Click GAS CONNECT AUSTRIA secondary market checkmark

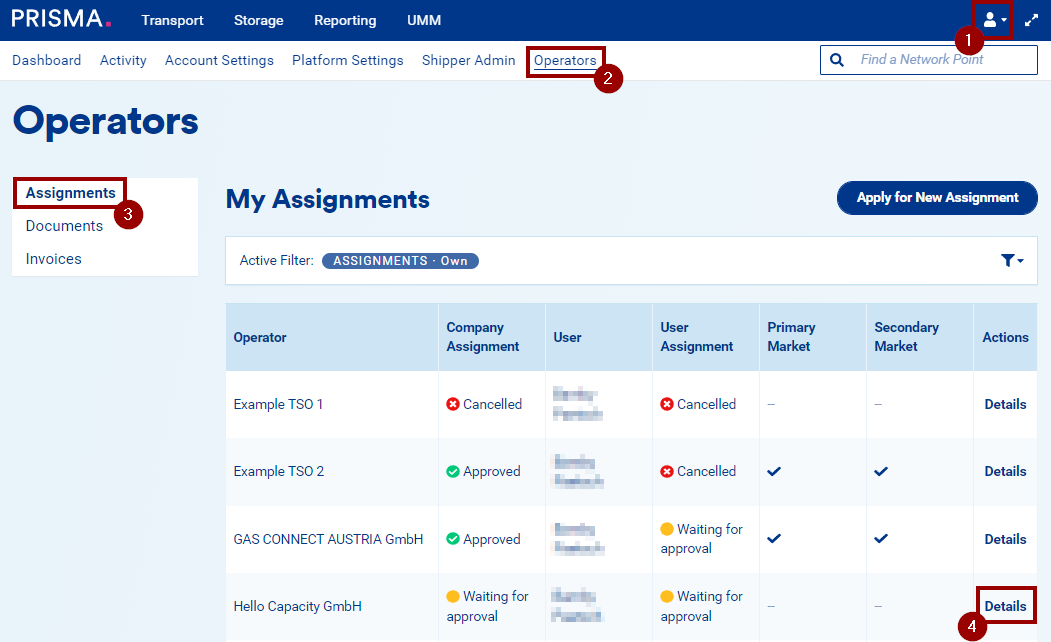click(x=881, y=538)
